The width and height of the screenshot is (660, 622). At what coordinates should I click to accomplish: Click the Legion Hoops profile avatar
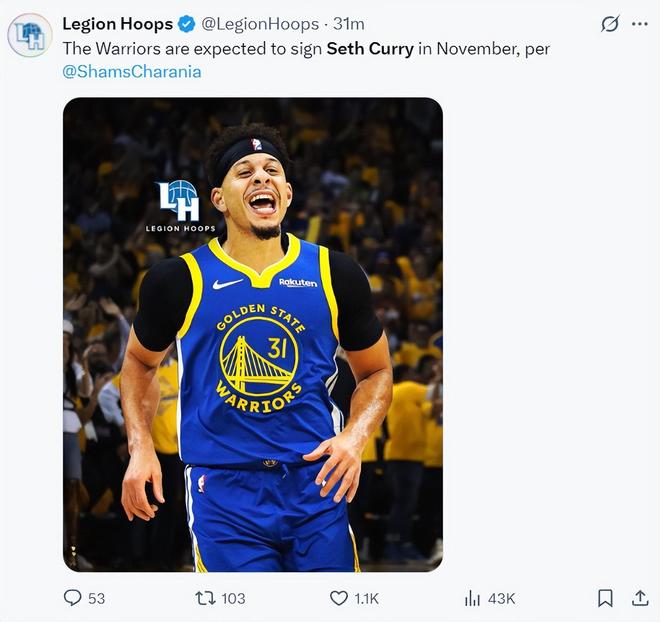click(x=30, y=35)
